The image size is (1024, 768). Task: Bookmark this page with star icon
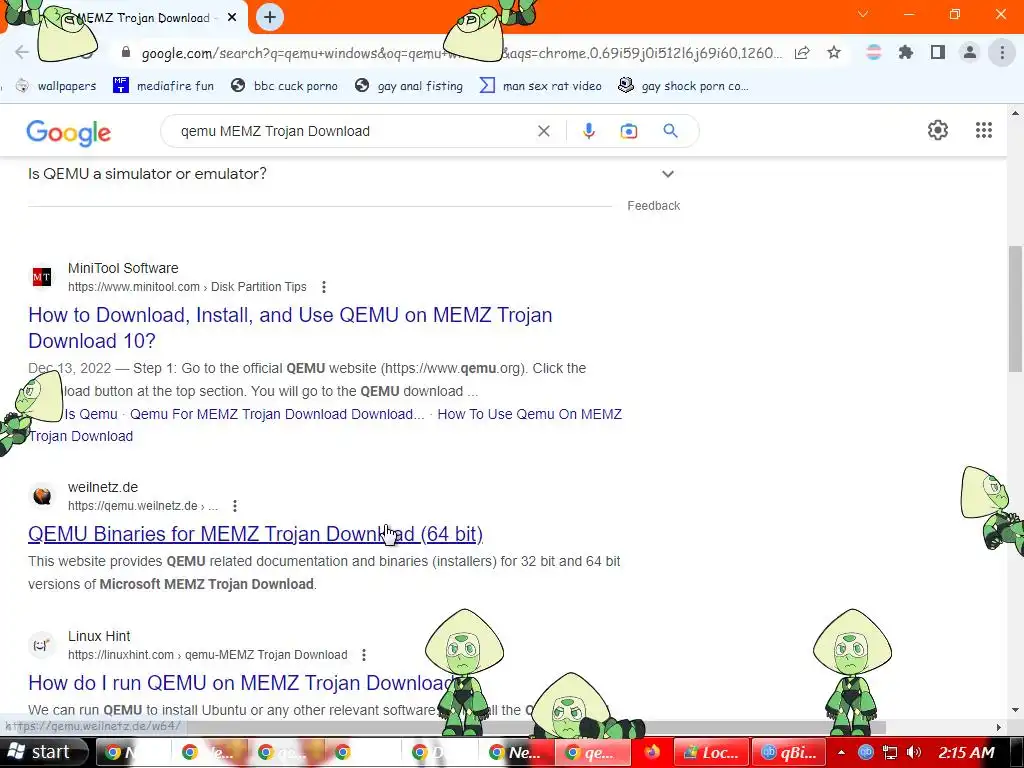pyautogui.click(x=834, y=52)
